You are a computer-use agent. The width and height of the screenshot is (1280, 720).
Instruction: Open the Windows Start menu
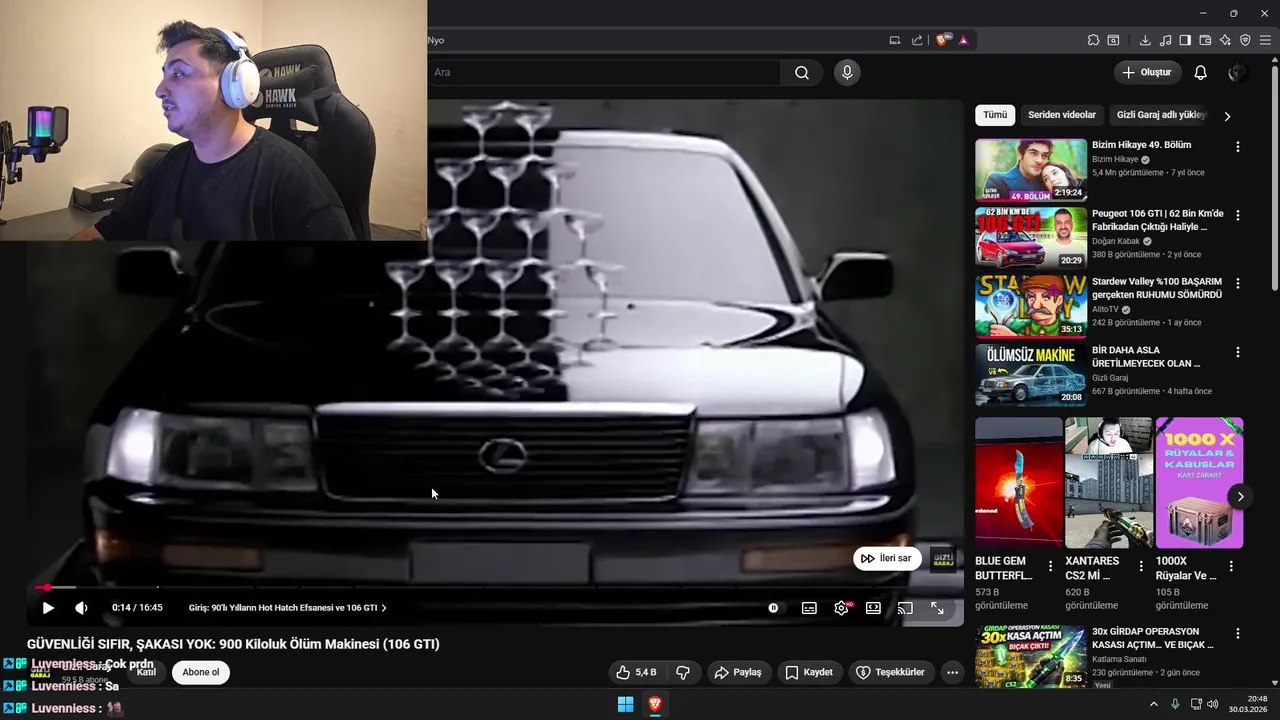click(625, 704)
